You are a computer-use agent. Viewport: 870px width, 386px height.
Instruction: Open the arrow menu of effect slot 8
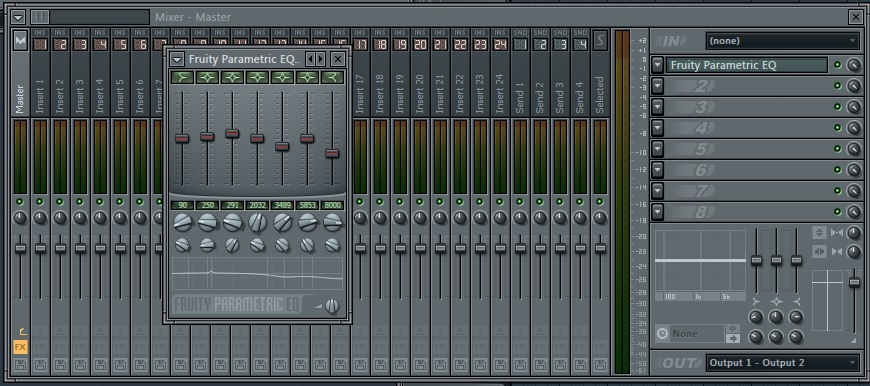point(657,212)
